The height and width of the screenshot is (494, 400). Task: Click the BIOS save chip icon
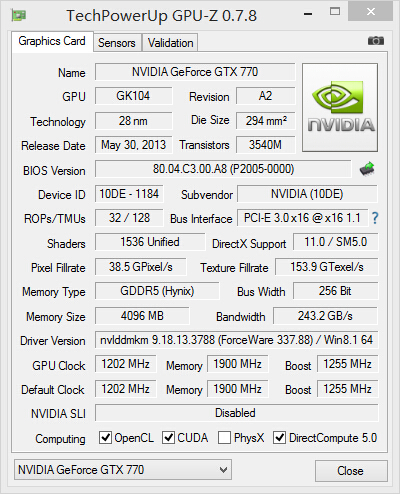click(367, 169)
